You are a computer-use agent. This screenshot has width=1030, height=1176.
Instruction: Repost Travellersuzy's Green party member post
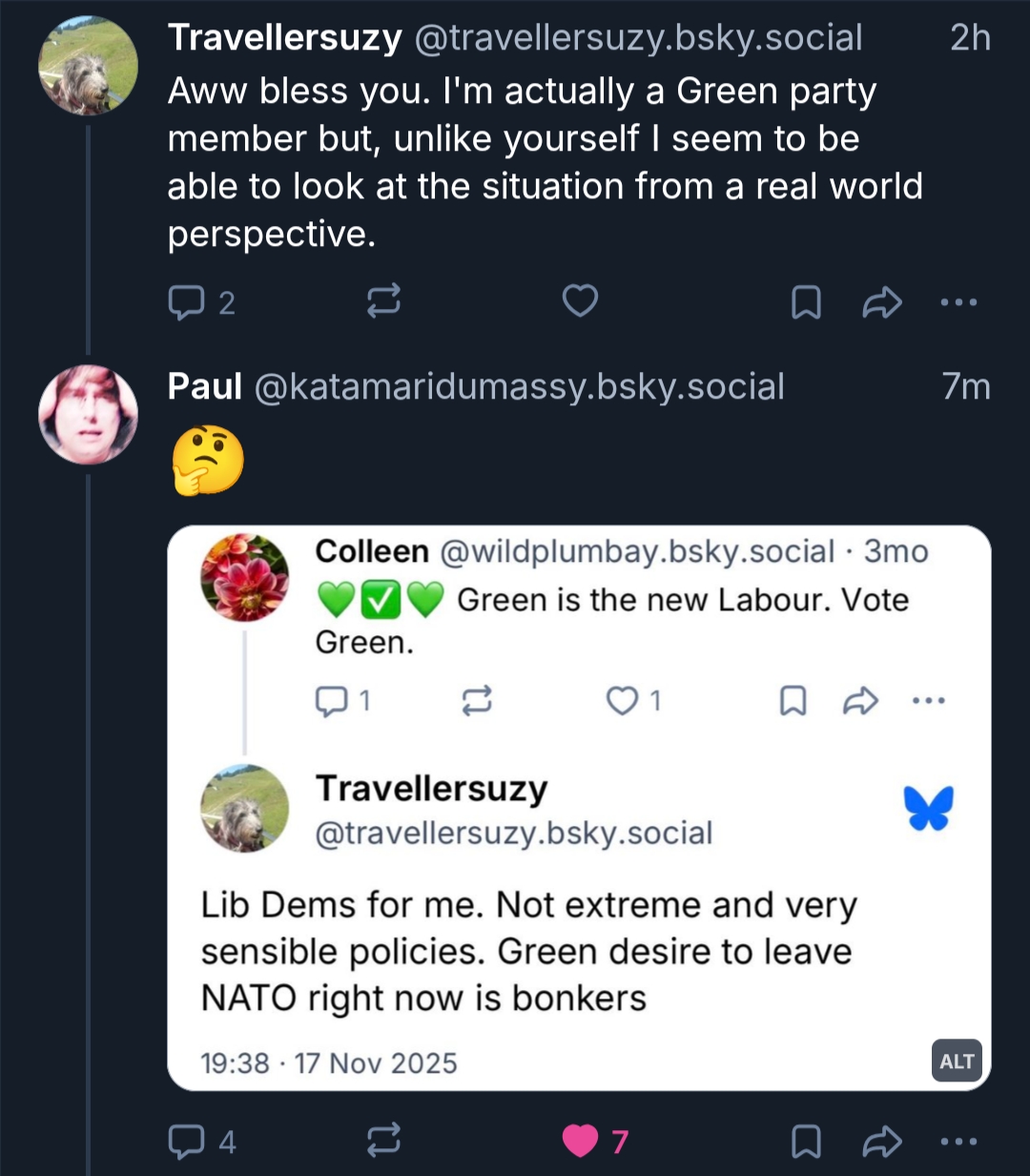(x=383, y=302)
